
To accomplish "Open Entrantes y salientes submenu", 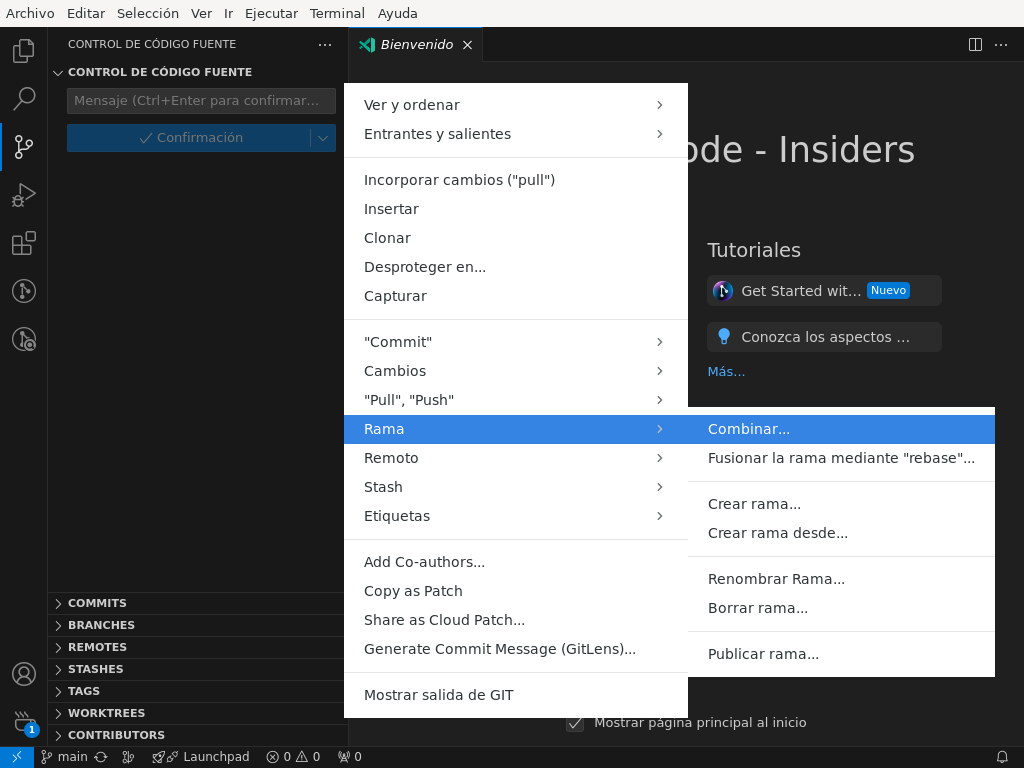I will point(516,134).
